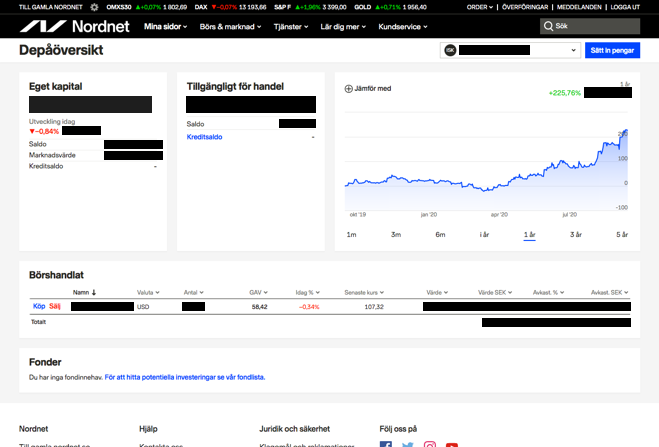659x447 pixels.
Task: Open Nordnet's Instagram page
Action: (430, 444)
